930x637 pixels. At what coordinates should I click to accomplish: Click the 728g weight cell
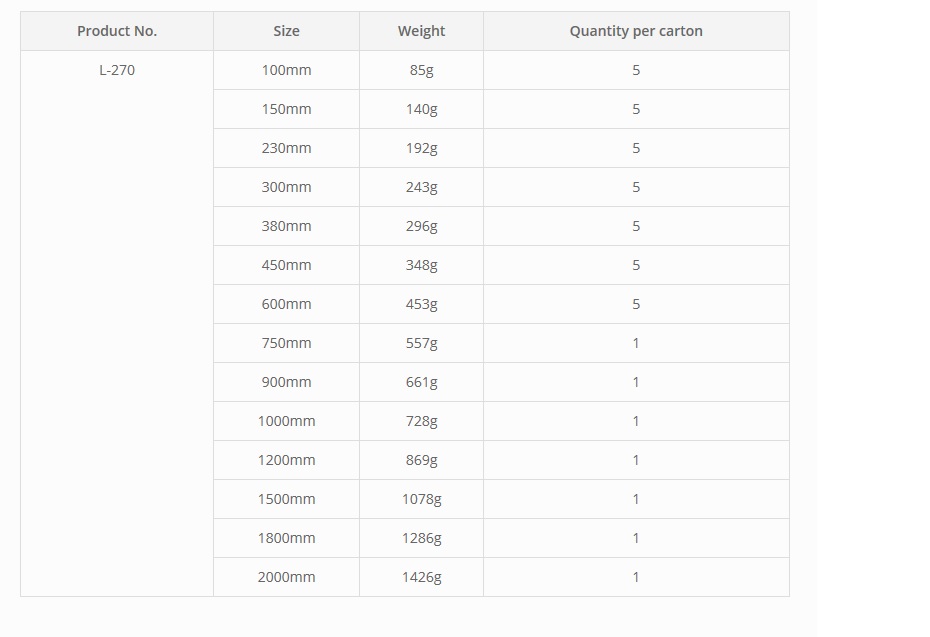pyautogui.click(x=421, y=421)
